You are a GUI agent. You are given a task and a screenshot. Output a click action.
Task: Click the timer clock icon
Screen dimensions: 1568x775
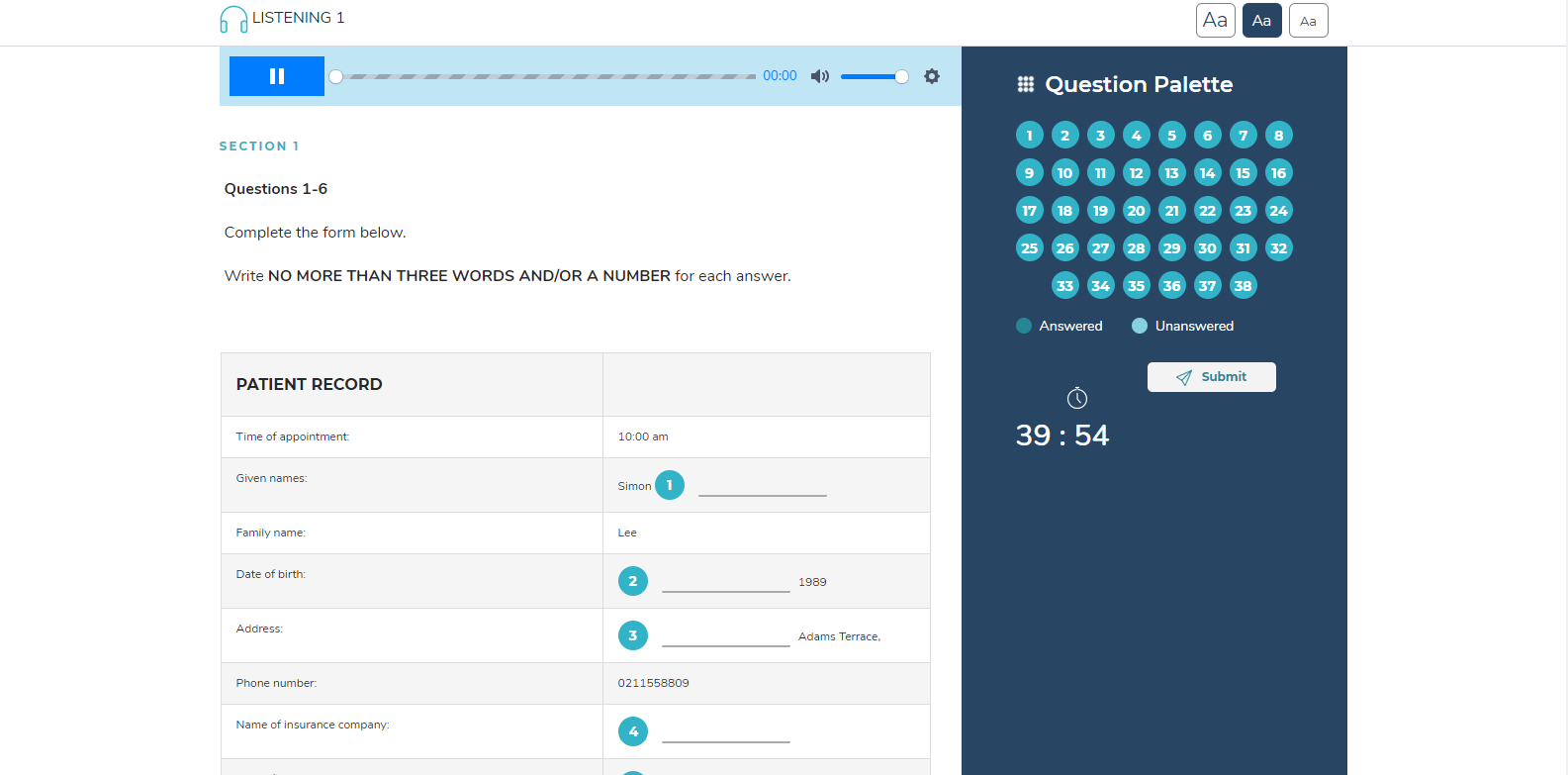1077,398
